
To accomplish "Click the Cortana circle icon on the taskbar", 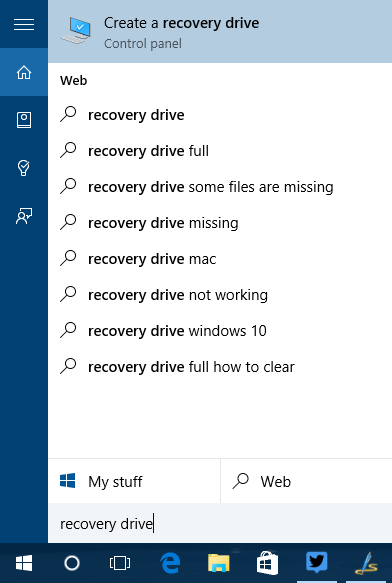I will [x=72, y=563].
